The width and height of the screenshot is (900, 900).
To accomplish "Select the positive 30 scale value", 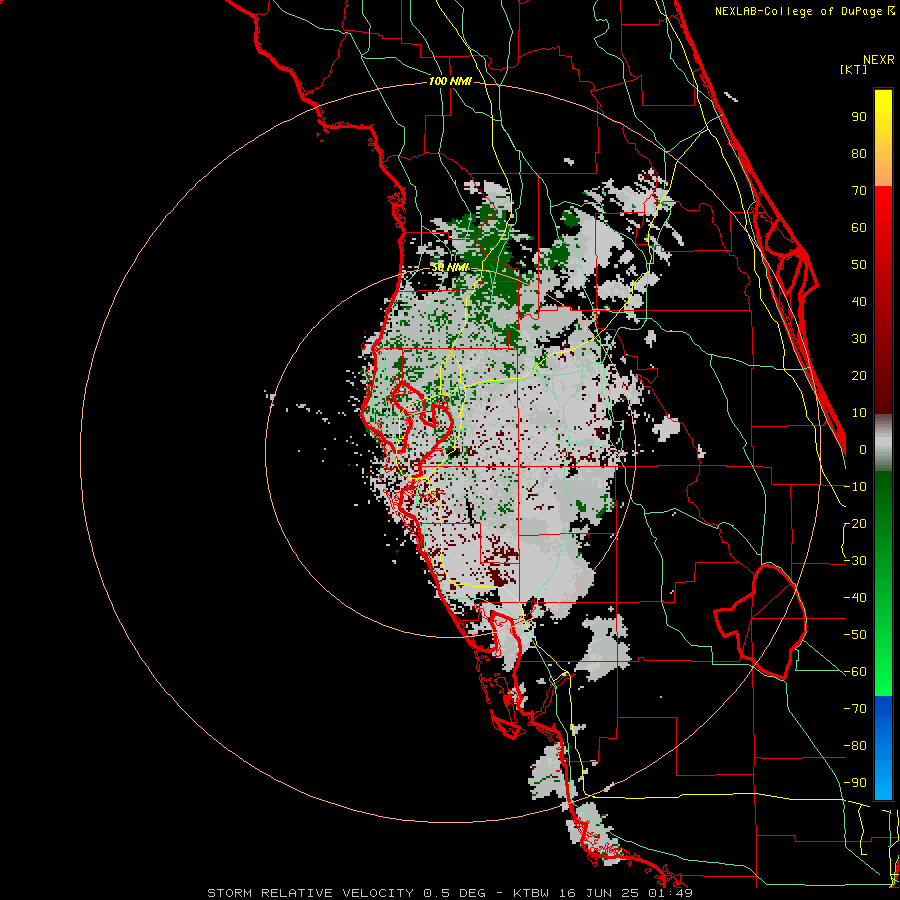I will 859,339.
